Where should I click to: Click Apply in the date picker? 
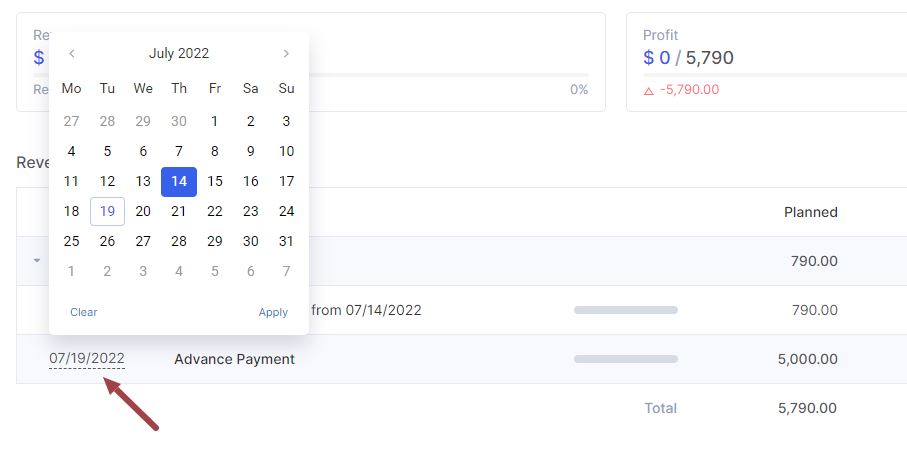click(273, 312)
